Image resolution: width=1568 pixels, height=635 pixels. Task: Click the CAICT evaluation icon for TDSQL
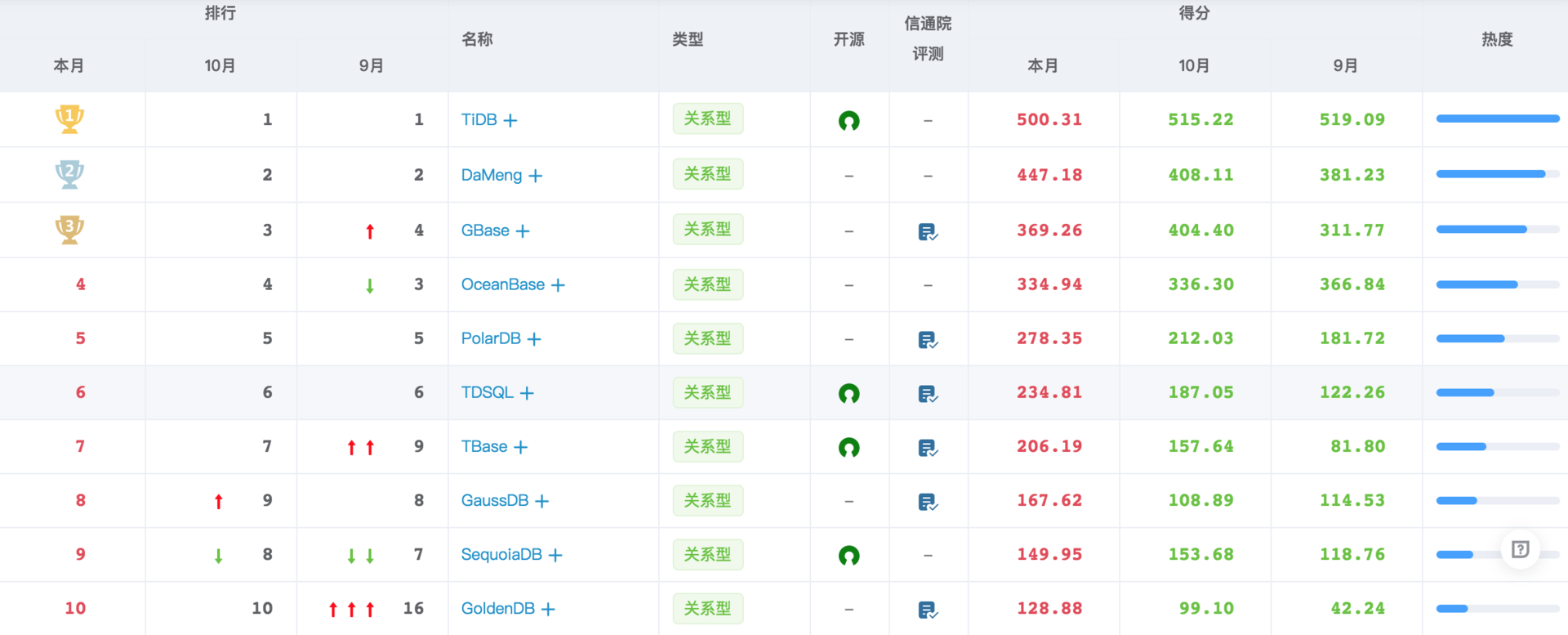coord(928,394)
